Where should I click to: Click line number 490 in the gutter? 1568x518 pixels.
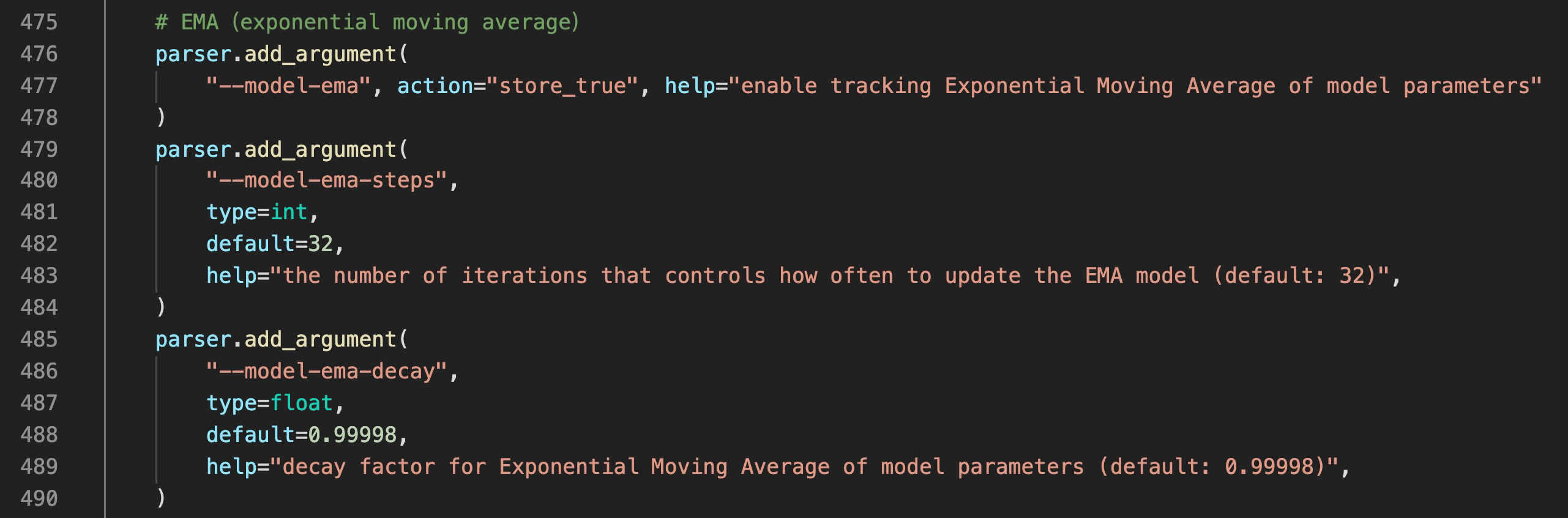[x=39, y=498]
